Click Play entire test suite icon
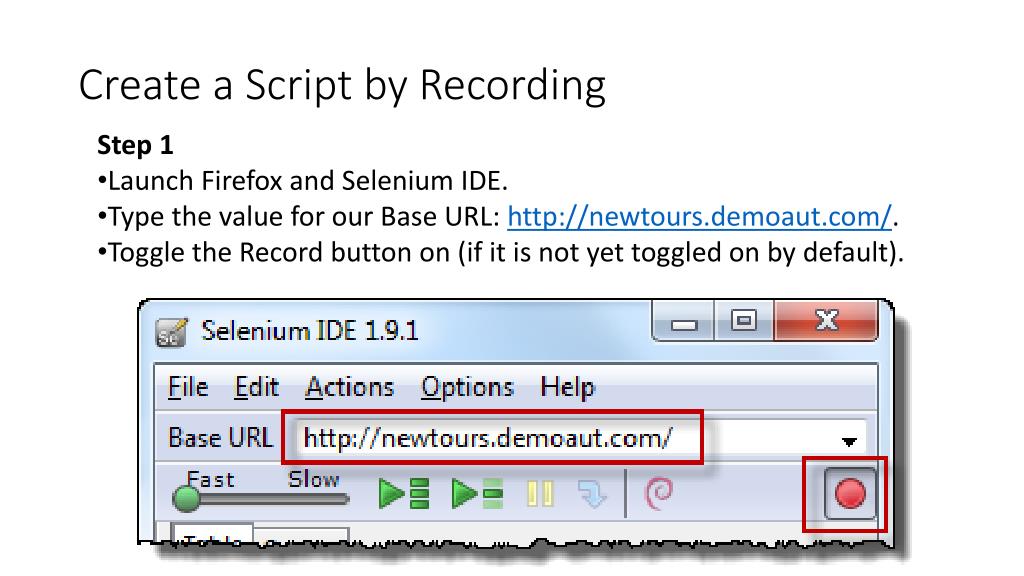 pyautogui.click(x=404, y=493)
